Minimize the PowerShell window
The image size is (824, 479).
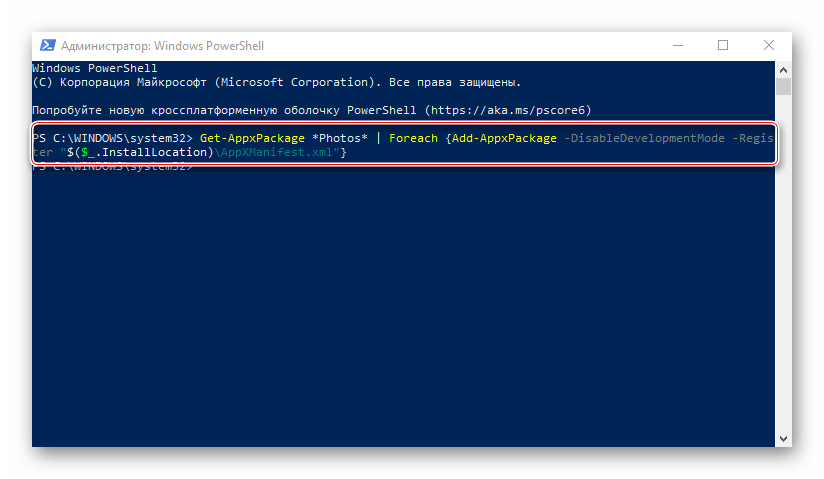[x=678, y=46]
